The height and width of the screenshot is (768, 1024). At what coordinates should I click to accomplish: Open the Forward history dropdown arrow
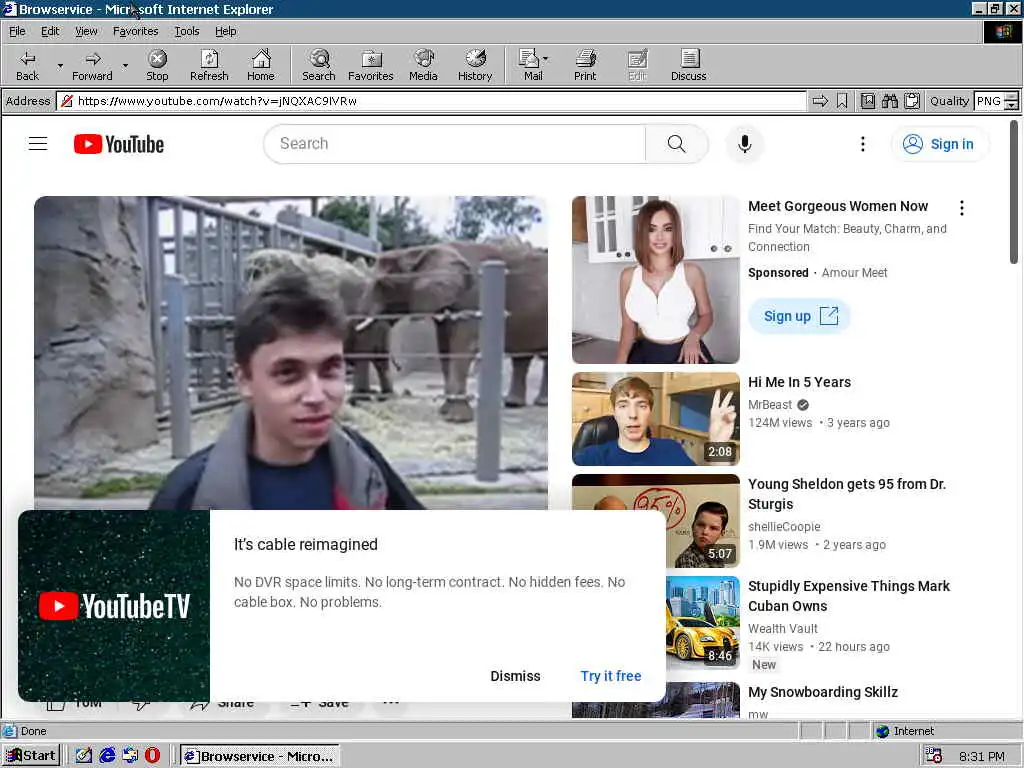(x=125, y=65)
